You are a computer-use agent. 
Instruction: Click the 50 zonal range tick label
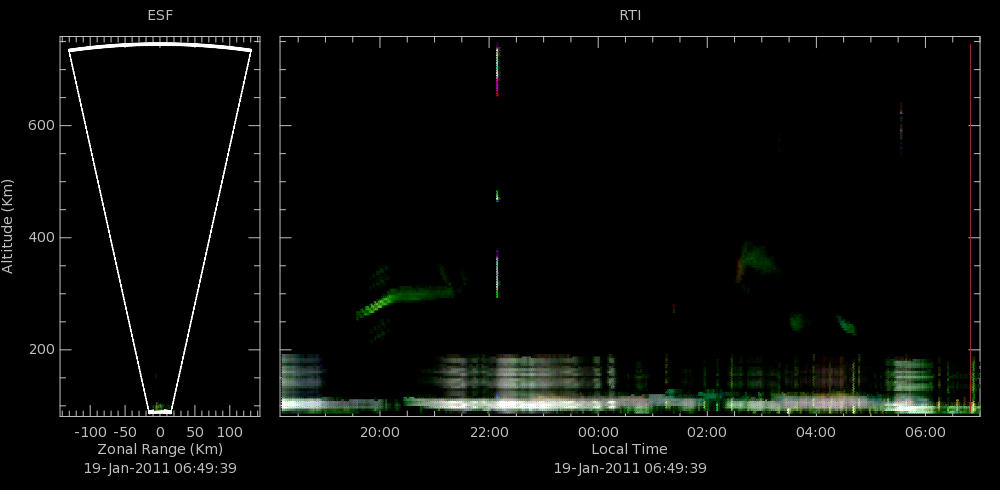(x=195, y=432)
